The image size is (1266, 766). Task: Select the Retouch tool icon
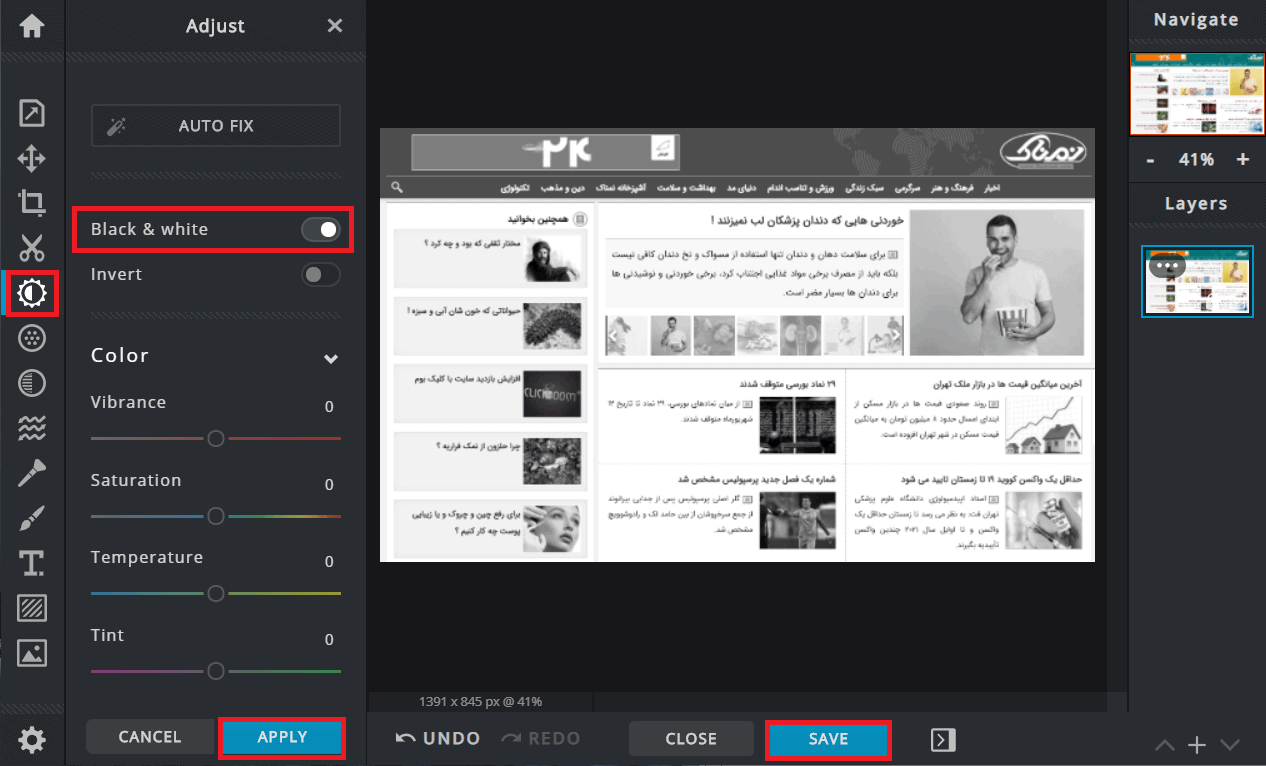pos(32,473)
